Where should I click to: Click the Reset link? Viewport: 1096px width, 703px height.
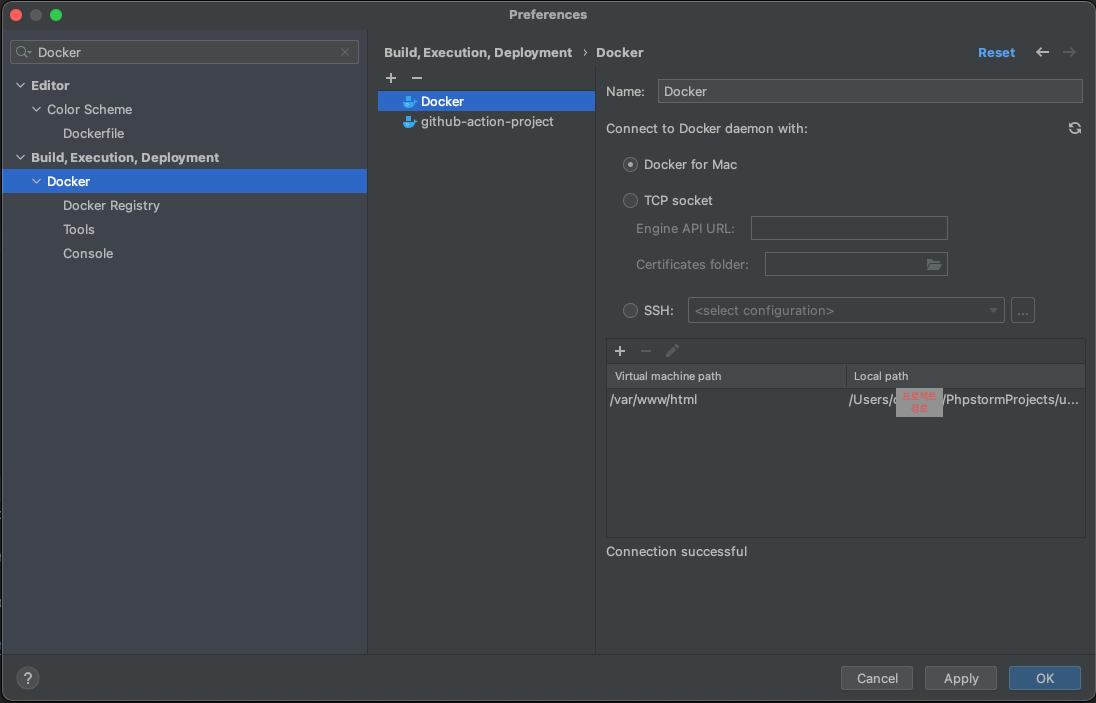996,52
